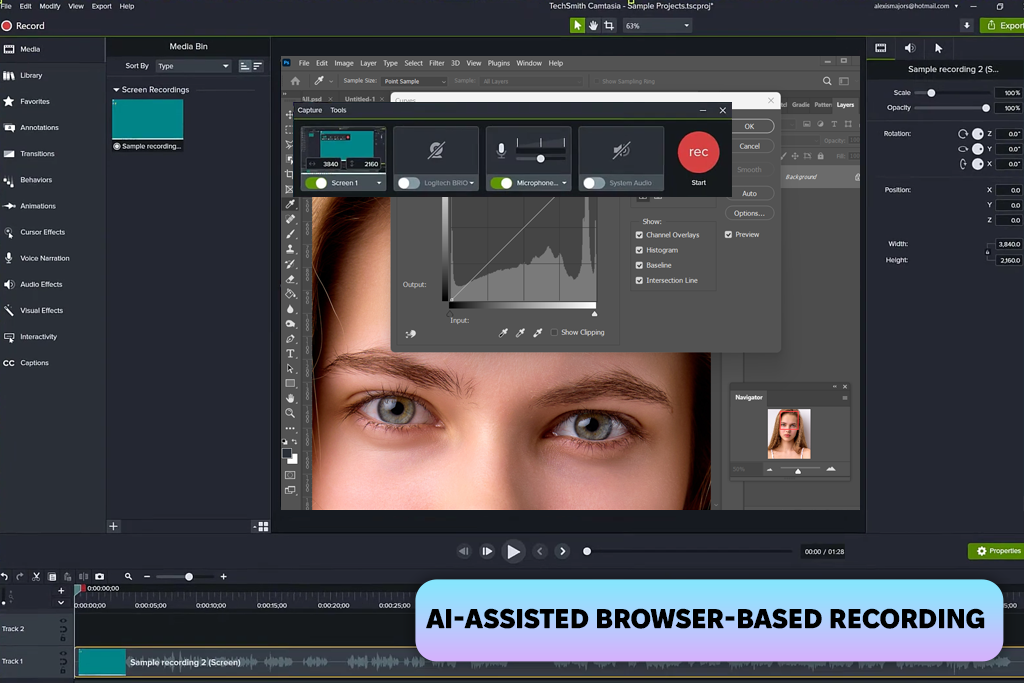The width and height of the screenshot is (1024, 683).
Task: Toggle the System Audio switch
Action: [x=594, y=183]
